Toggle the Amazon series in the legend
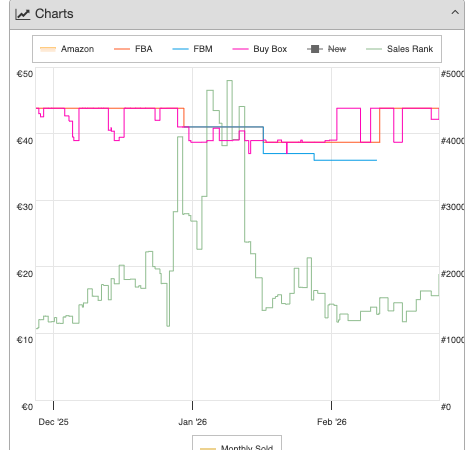This screenshot has width=474, height=450. point(67,49)
